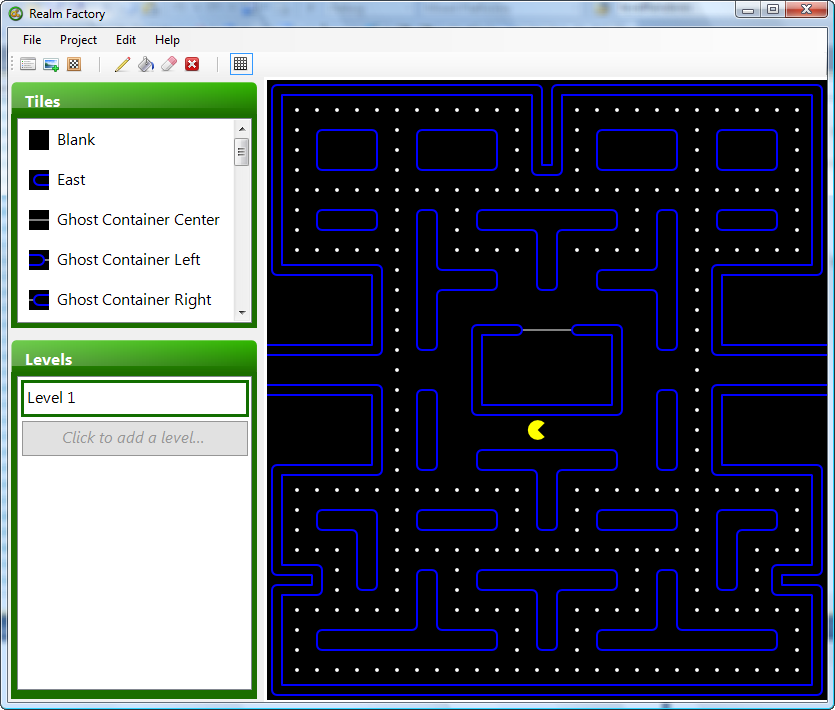Click the Tiles list scroll-up arrow
This screenshot has width=835, height=710.
click(x=242, y=129)
